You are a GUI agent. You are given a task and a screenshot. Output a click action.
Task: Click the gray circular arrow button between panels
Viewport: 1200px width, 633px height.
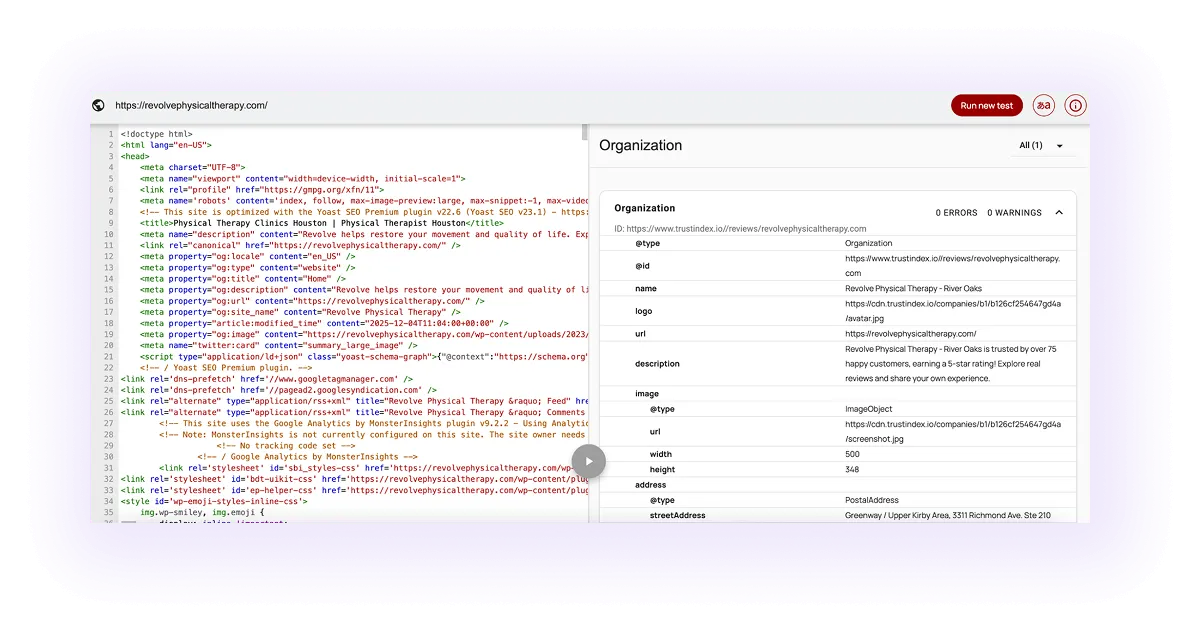click(x=589, y=461)
